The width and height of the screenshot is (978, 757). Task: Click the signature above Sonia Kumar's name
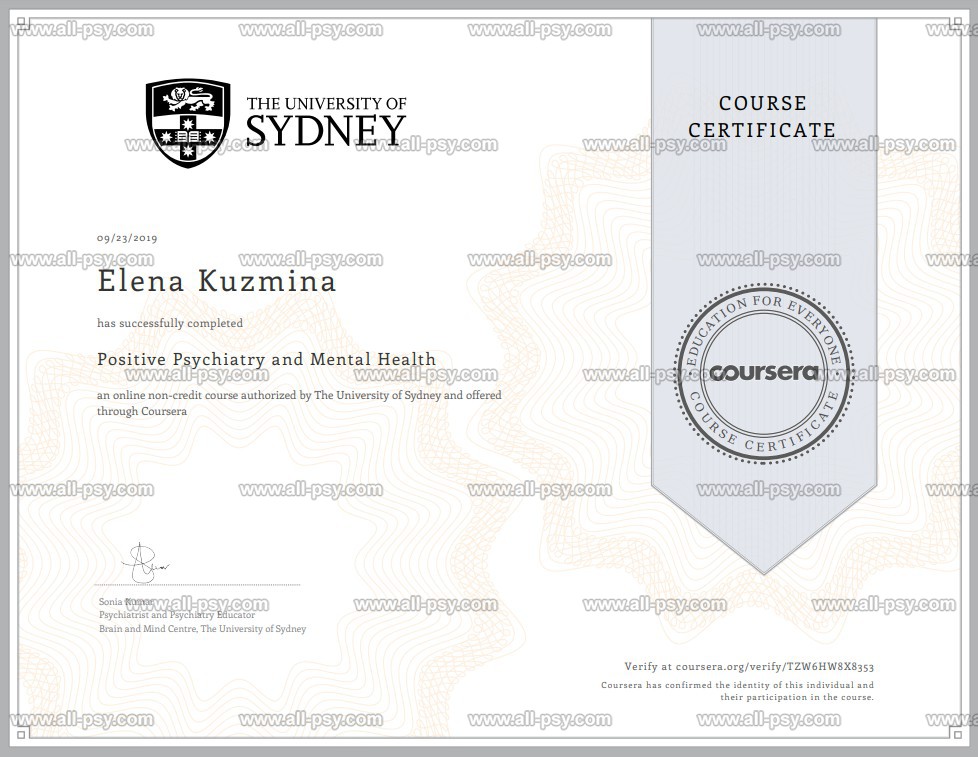[x=145, y=562]
